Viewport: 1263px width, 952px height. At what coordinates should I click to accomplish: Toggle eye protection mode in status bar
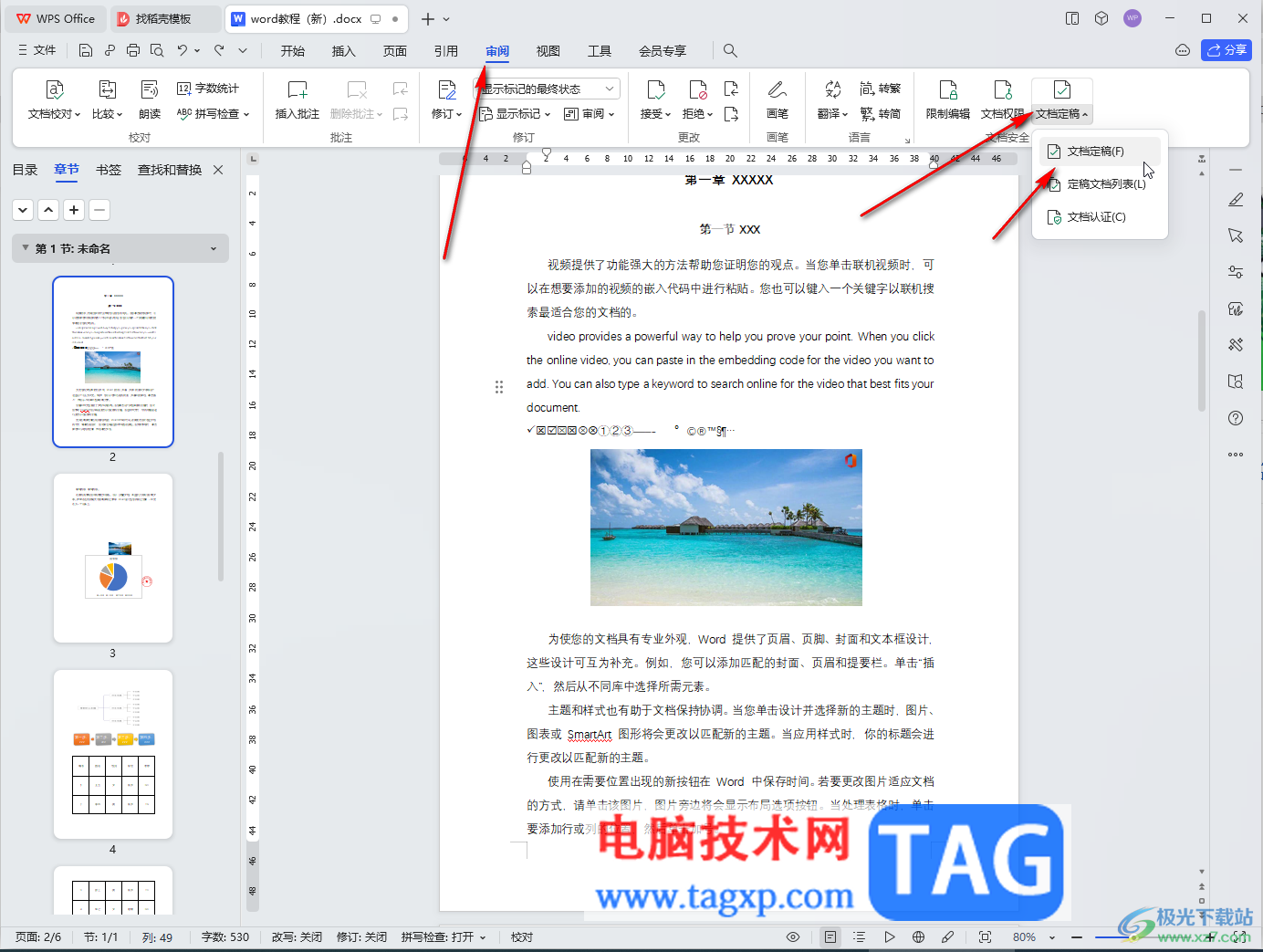pyautogui.click(x=793, y=936)
